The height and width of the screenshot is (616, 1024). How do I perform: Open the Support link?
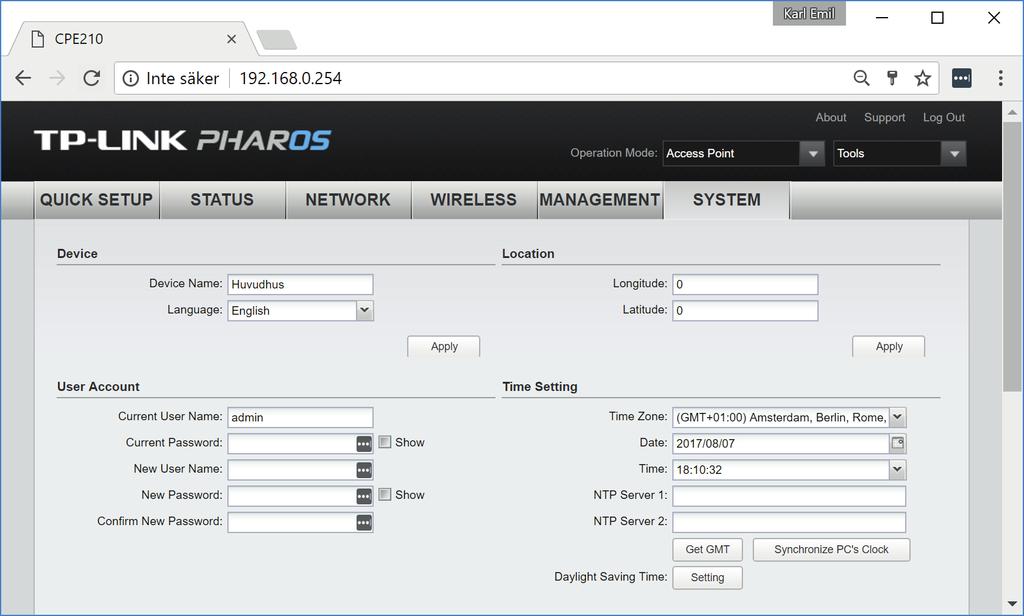(x=884, y=118)
